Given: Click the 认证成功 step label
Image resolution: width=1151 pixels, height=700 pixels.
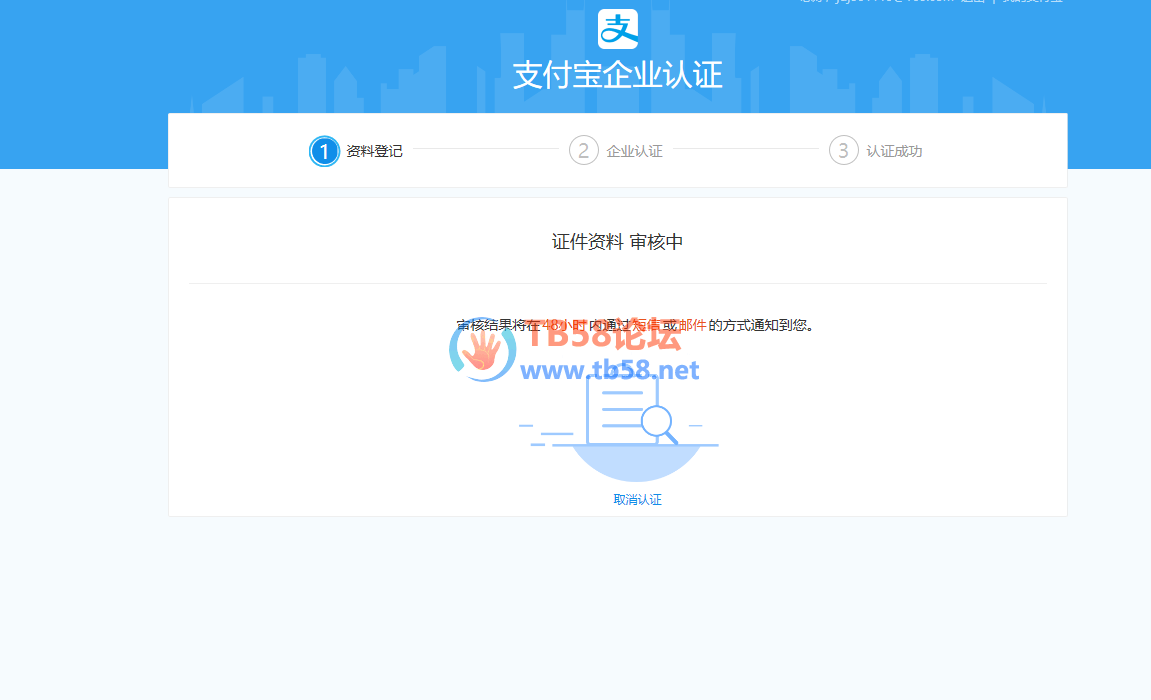Looking at the screenshot, I should (x=894, y=151).
